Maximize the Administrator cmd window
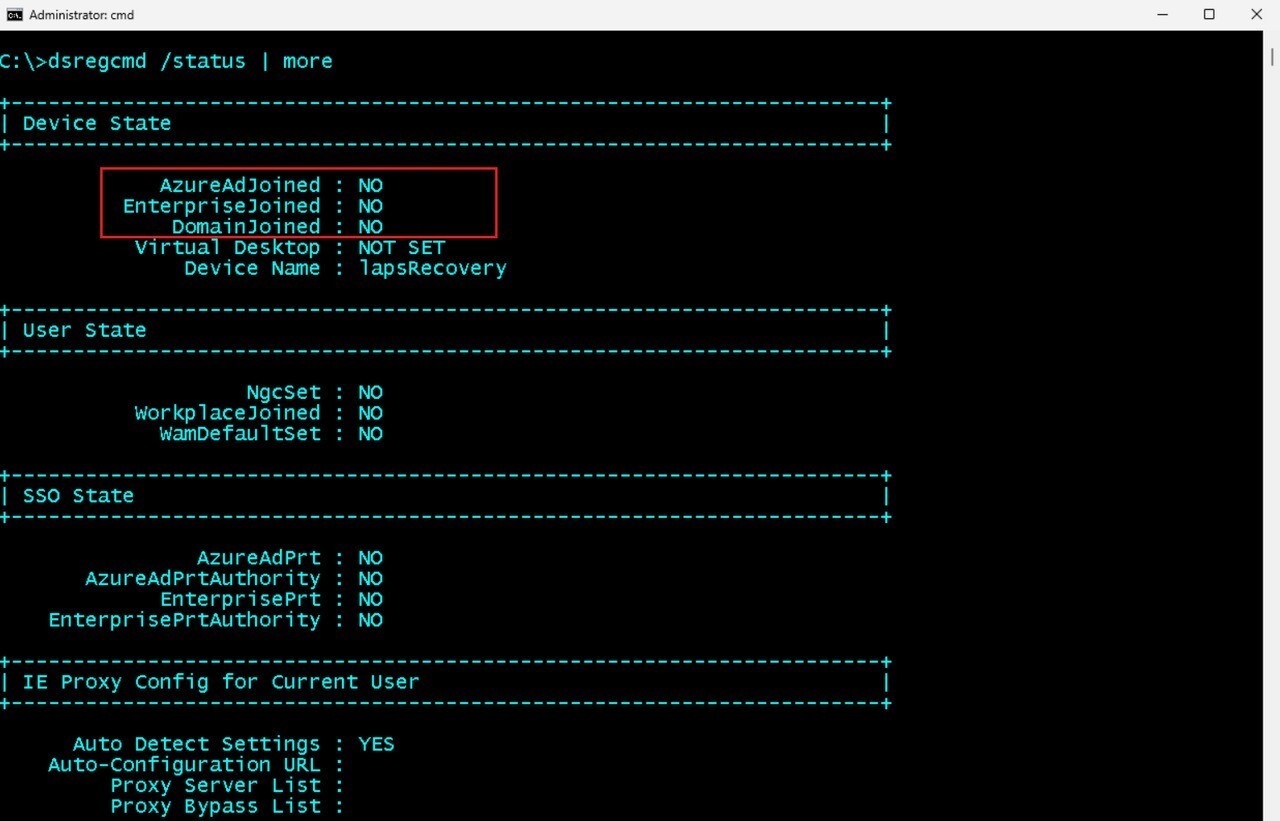The width and height of the screenshot is (1280, 821). point(1209,15)
